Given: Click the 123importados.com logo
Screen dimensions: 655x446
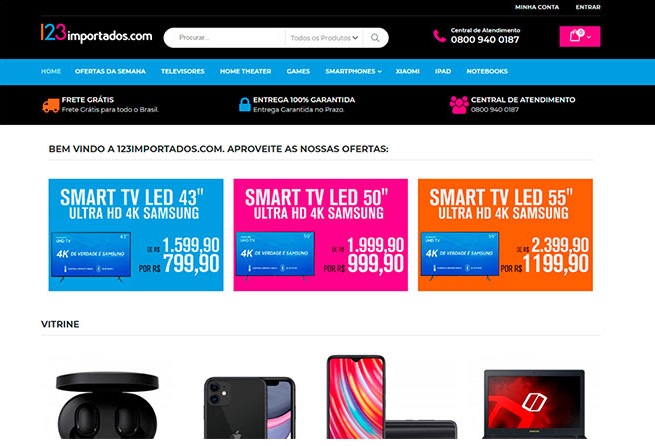Looking at the screenshot, I should click(96, 33).
